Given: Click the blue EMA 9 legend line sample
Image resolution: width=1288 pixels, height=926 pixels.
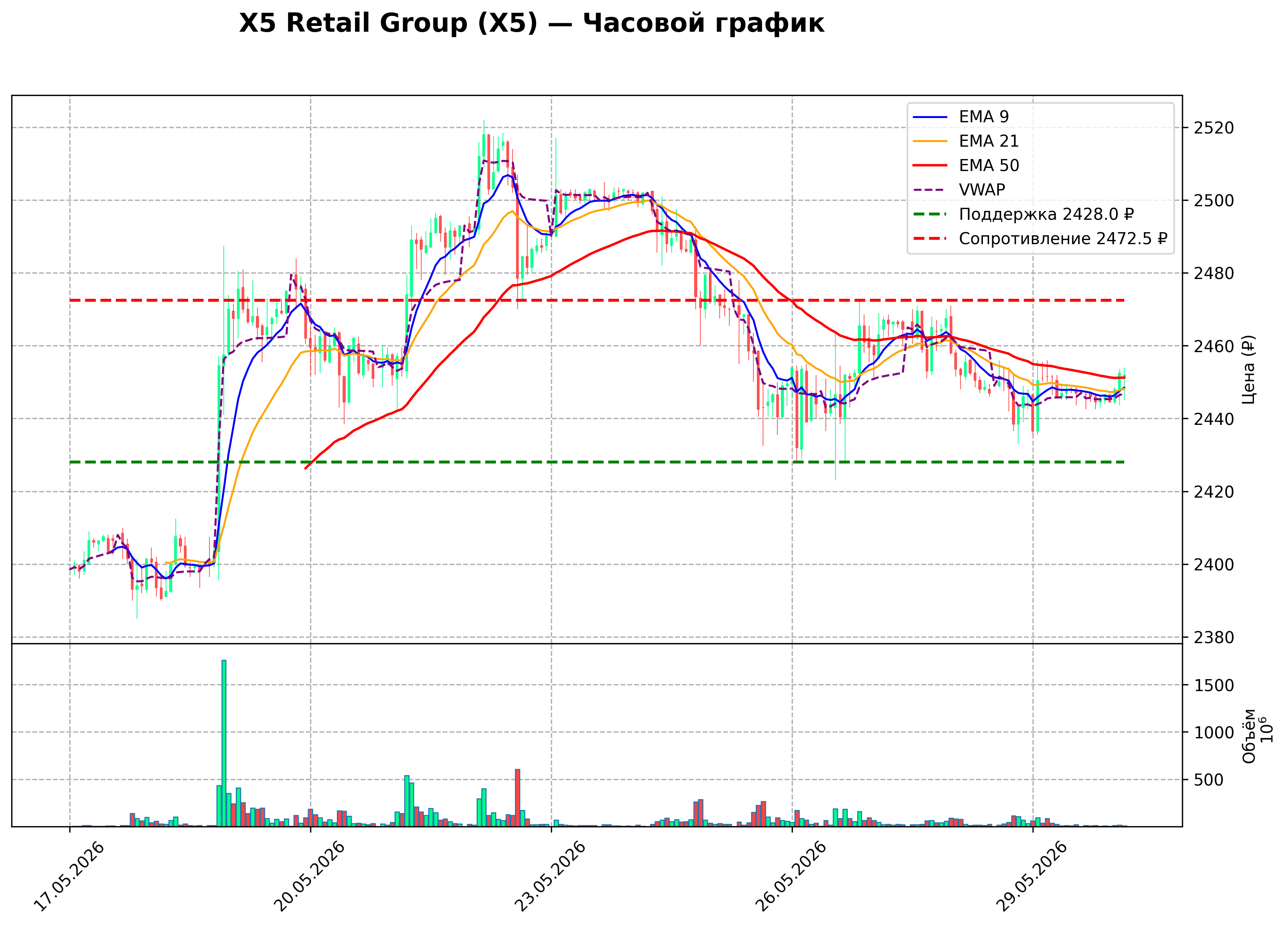Looking at the screenshot, I should [x=930, y=117].
